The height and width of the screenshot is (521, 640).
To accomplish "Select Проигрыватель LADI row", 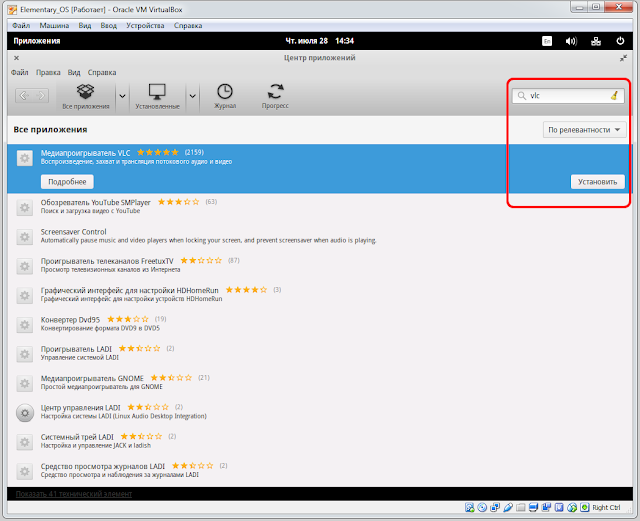I will pyautogui.click(x=320, y=354).
